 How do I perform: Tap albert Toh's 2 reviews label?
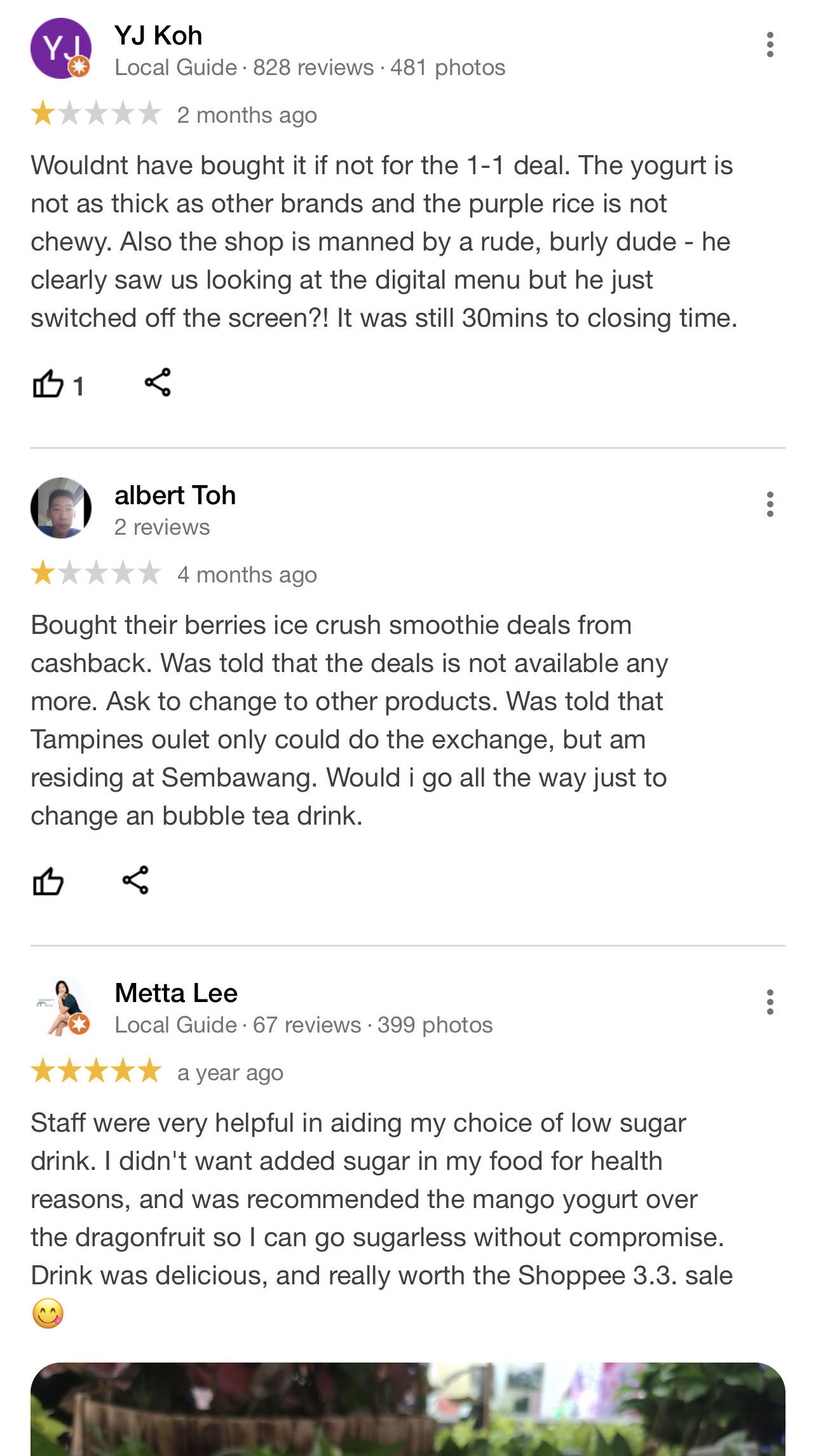[162, 527]
